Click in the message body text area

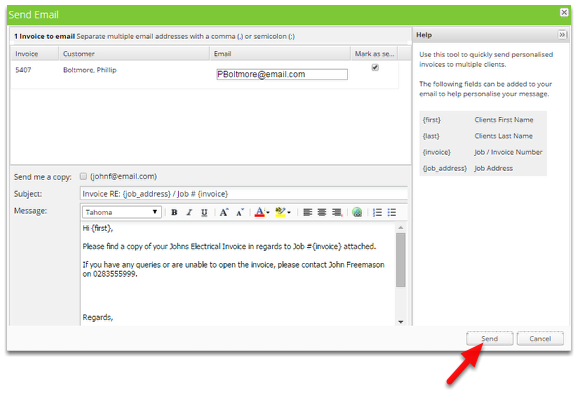[x=237, y=273]
